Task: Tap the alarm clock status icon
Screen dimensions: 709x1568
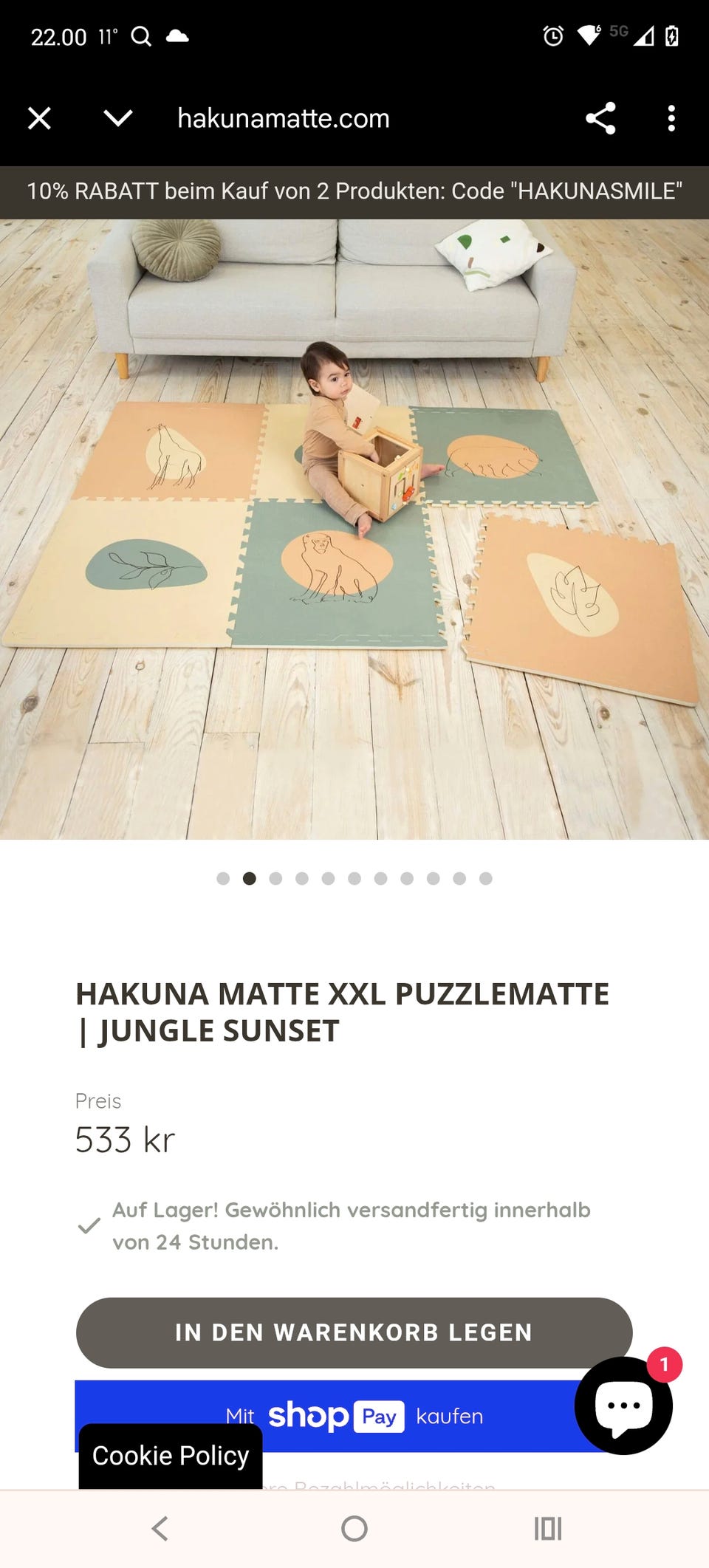Action: tap(553, 35)
